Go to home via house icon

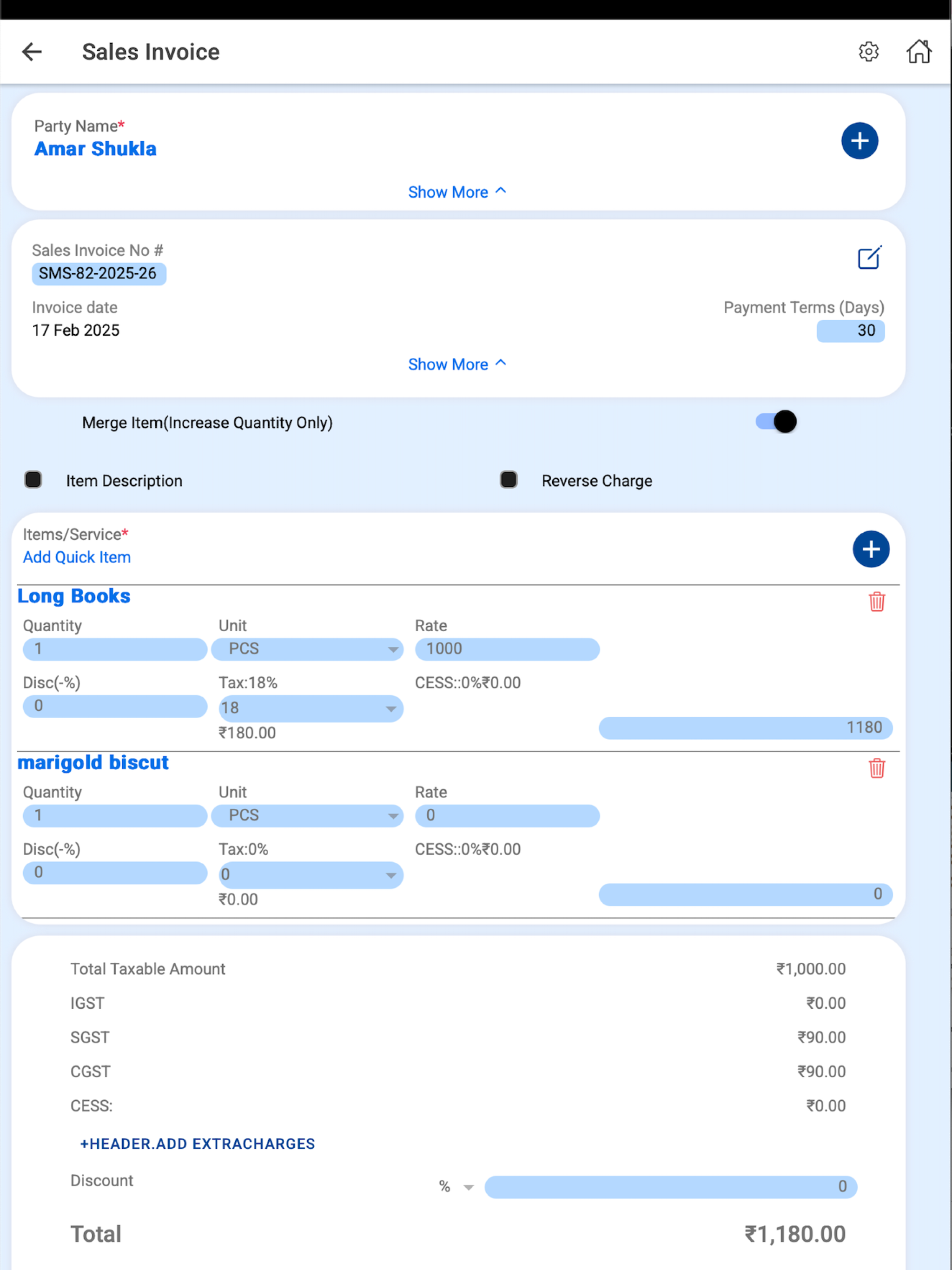click(919, 52)
